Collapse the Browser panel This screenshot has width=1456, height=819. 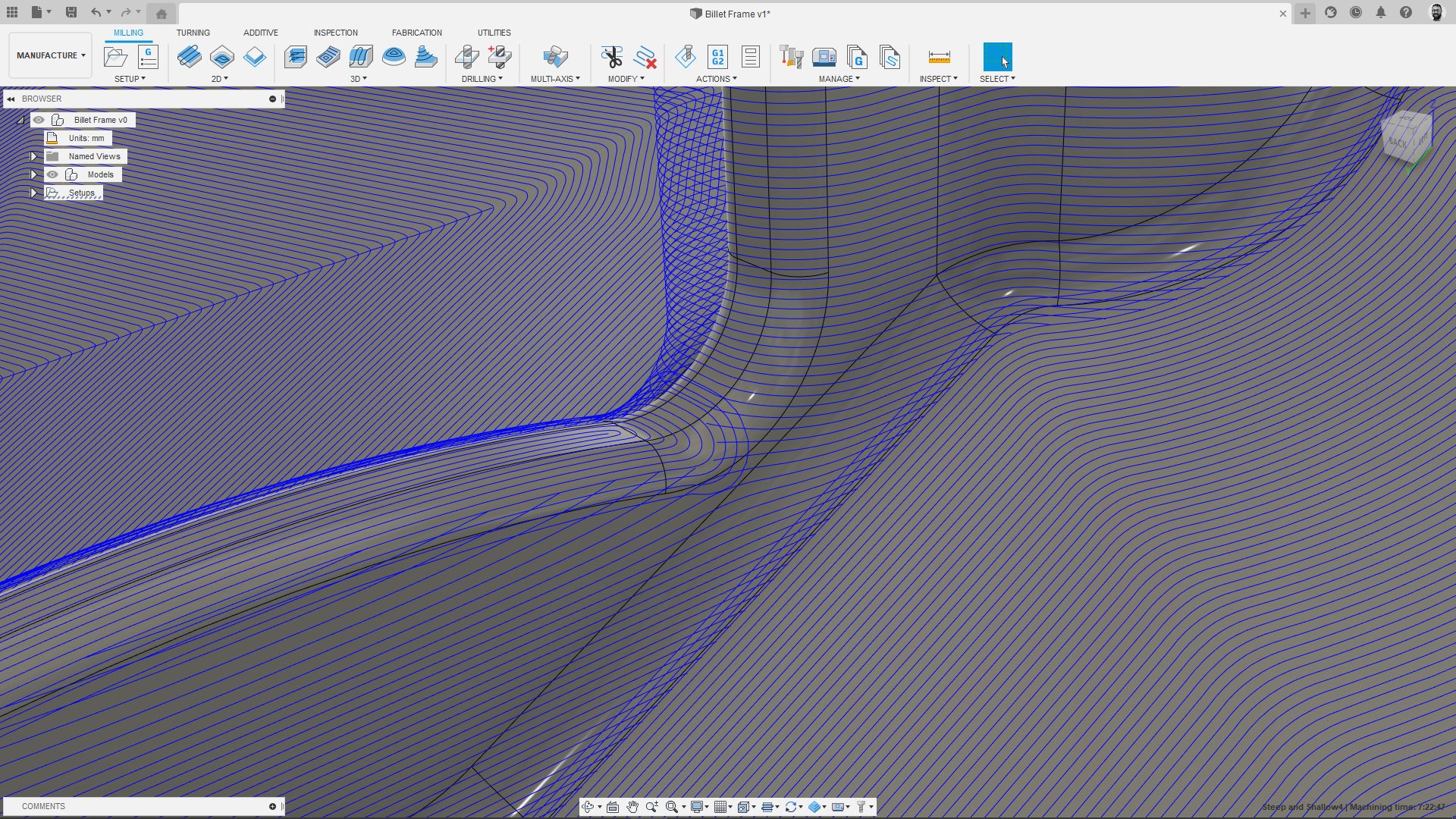pos(11,99)
